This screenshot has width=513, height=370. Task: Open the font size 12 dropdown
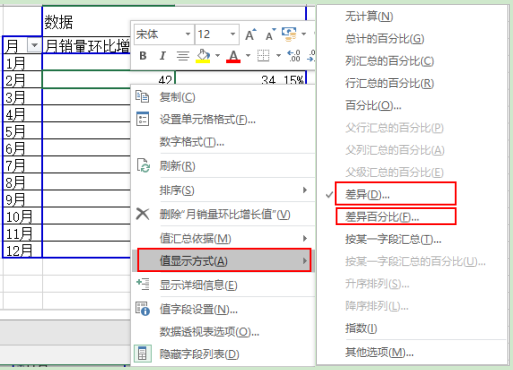coord(233,34)
